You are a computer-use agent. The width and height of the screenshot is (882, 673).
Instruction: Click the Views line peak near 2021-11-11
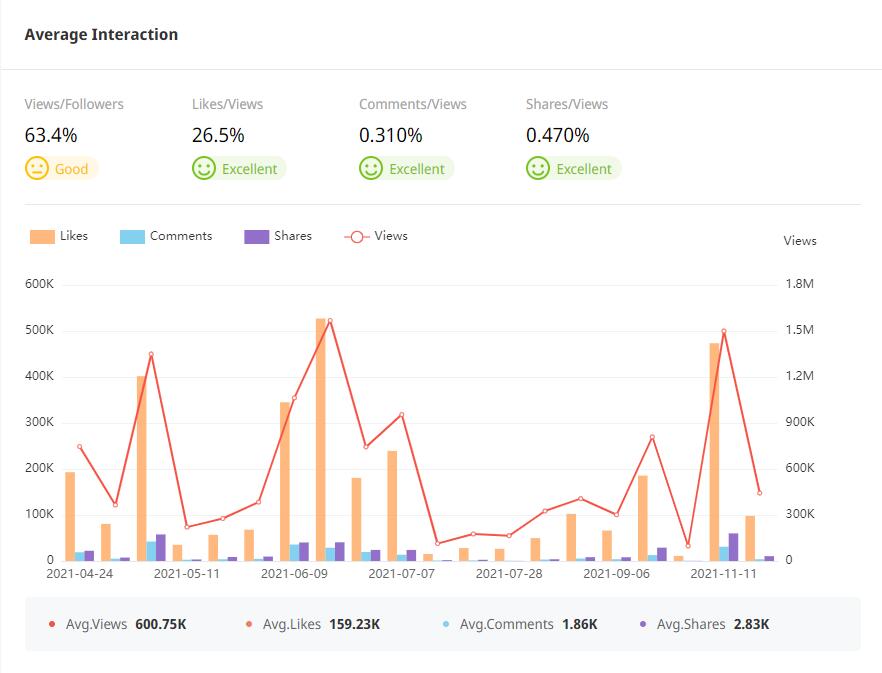(723, 331)
